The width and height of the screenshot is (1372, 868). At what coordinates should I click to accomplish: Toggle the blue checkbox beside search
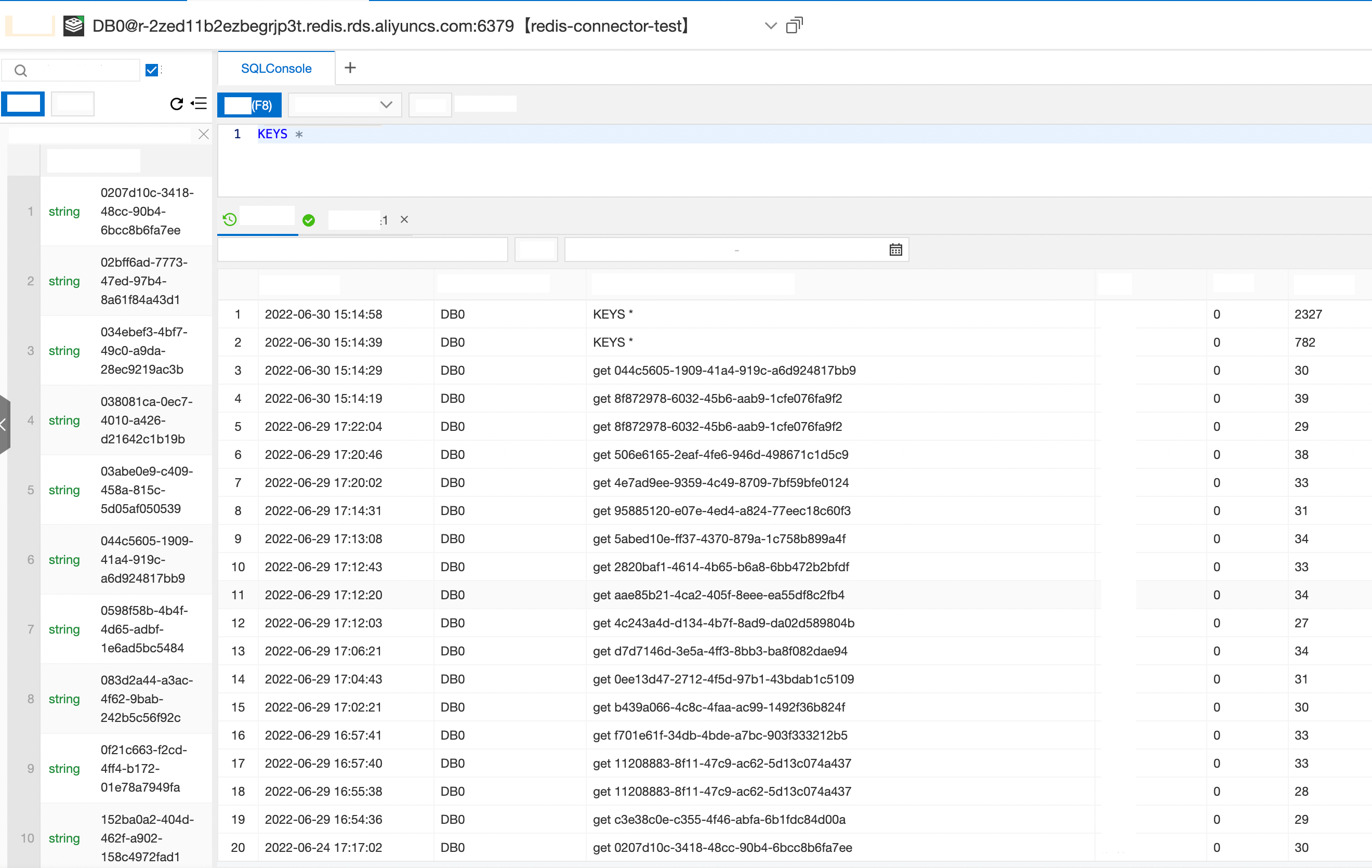(152, 70)
